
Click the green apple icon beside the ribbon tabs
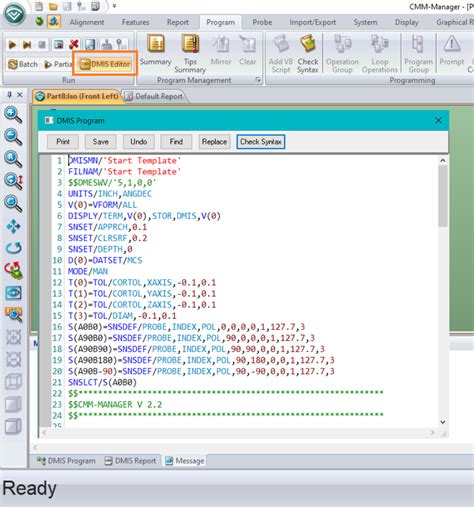[x=40, y=22]
